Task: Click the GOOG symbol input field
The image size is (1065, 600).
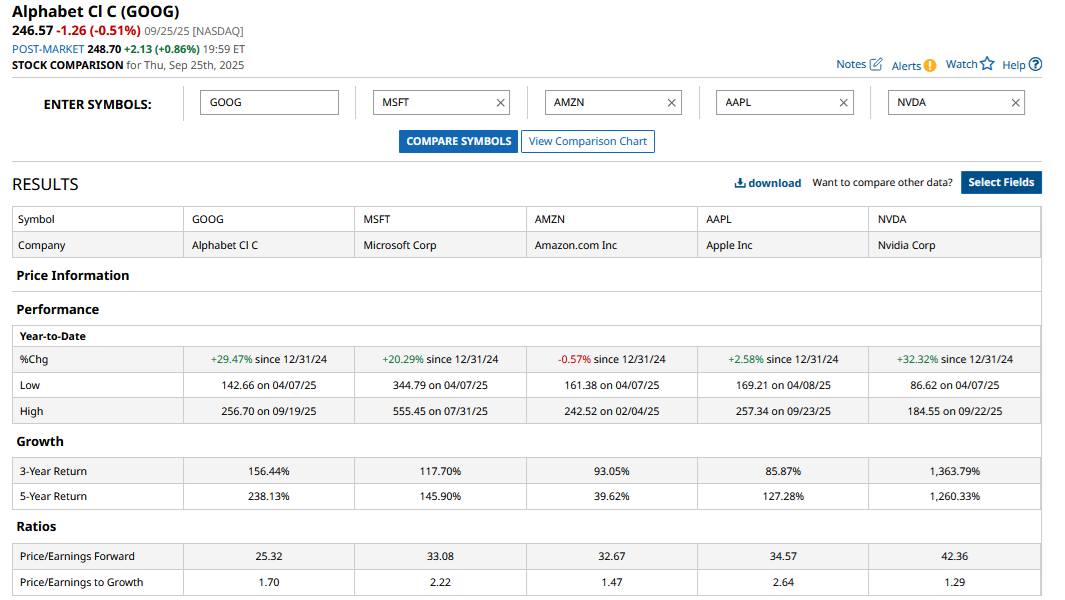Action: [x=269, y=103]
